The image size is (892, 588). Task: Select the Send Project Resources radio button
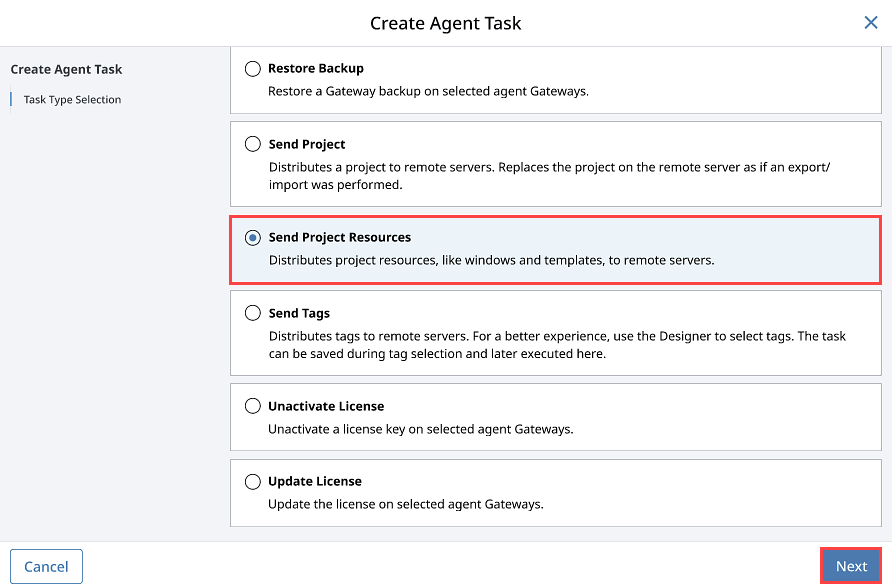(253, 237)
